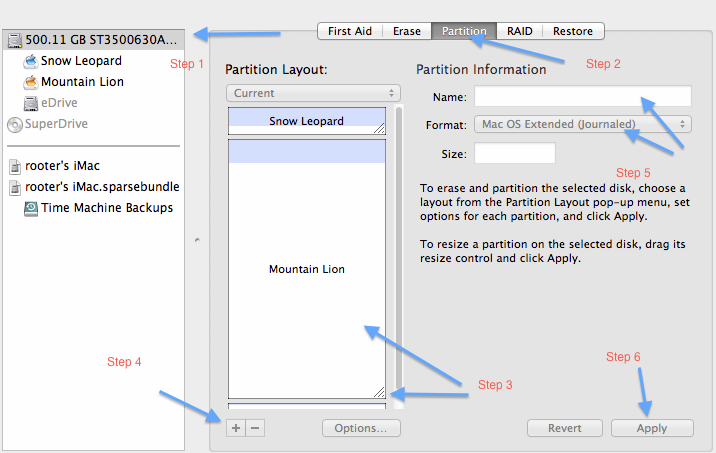Image resolution: width=716 pixels, height=453 pixels.
Task: Click the Revert button
Action: coord(565,428)
